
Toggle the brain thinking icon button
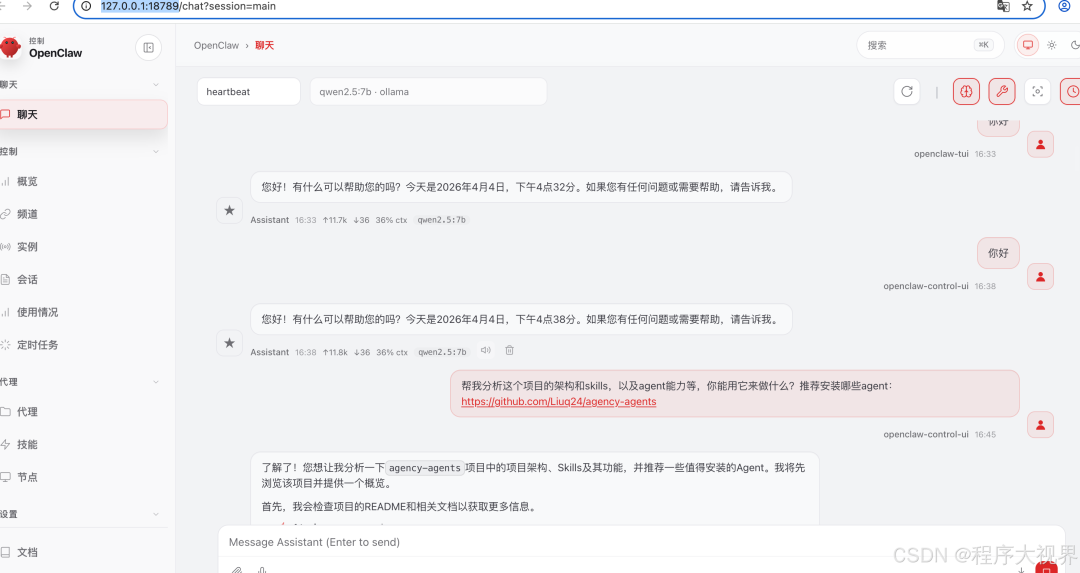[x=966, y=92]
